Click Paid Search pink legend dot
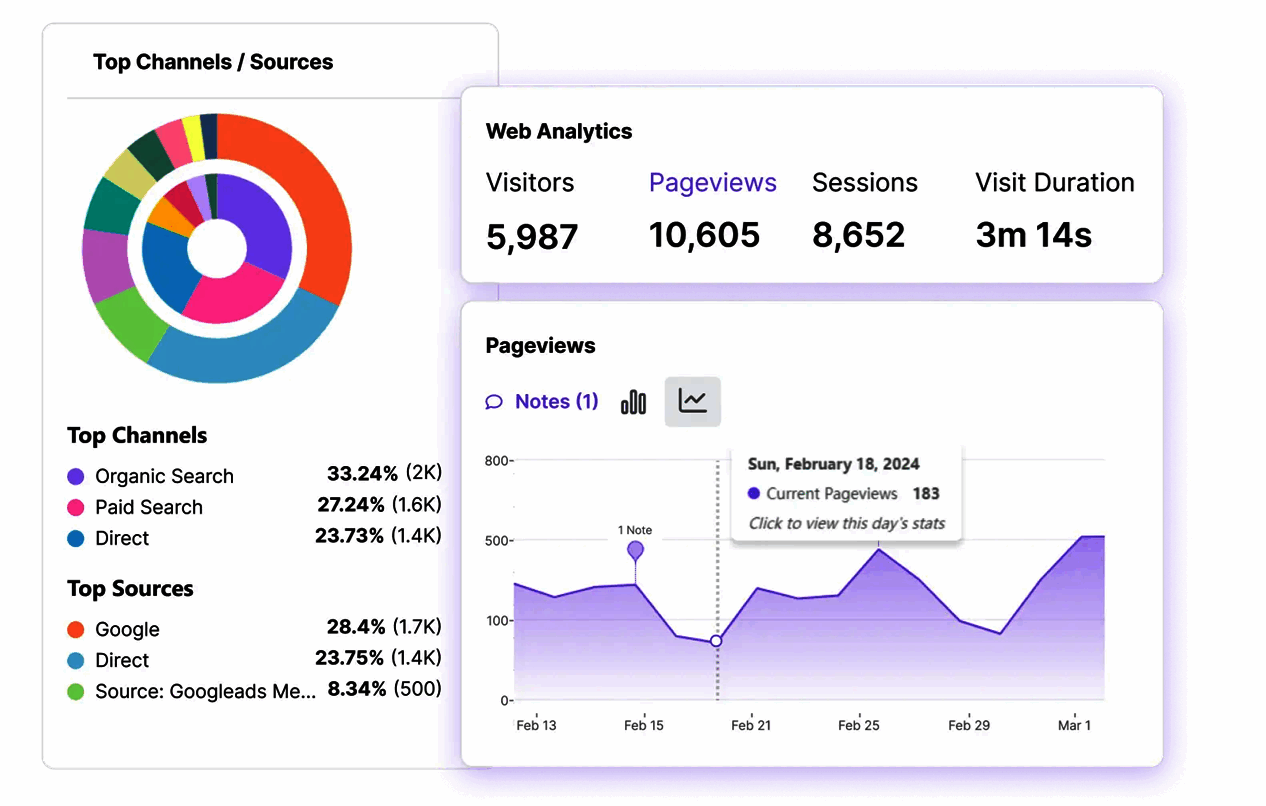1266x806 pixels. (x=76, y=508)
